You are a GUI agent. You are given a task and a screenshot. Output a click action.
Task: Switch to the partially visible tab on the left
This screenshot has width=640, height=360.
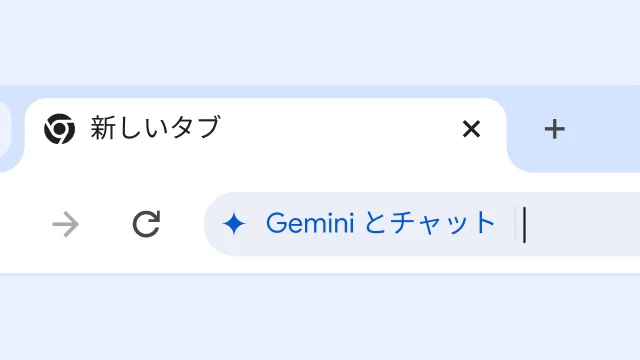[5, 130]
